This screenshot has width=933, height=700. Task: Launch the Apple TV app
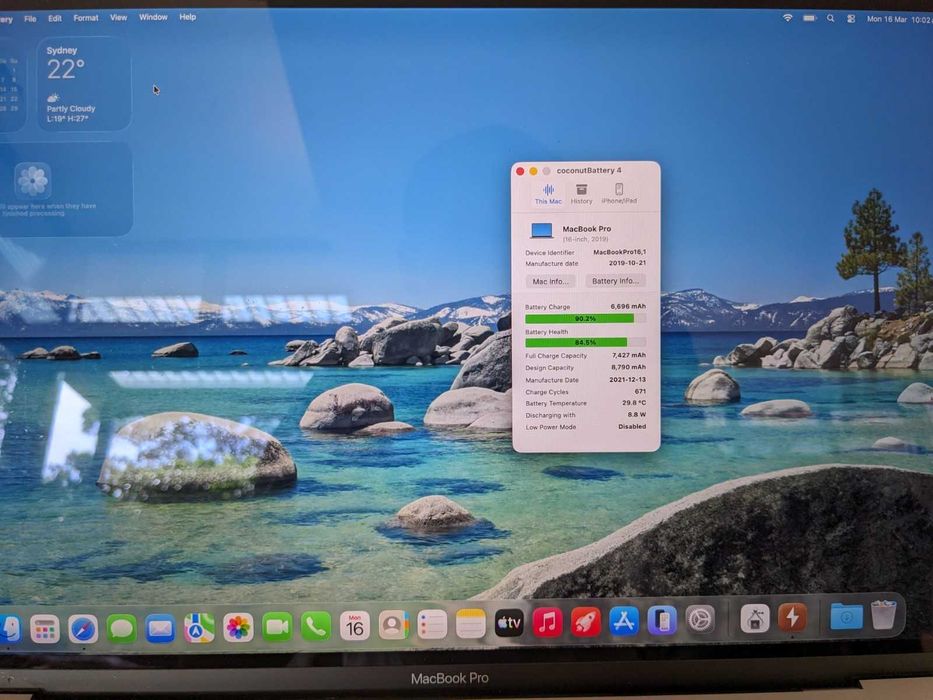tap(509, 623)
